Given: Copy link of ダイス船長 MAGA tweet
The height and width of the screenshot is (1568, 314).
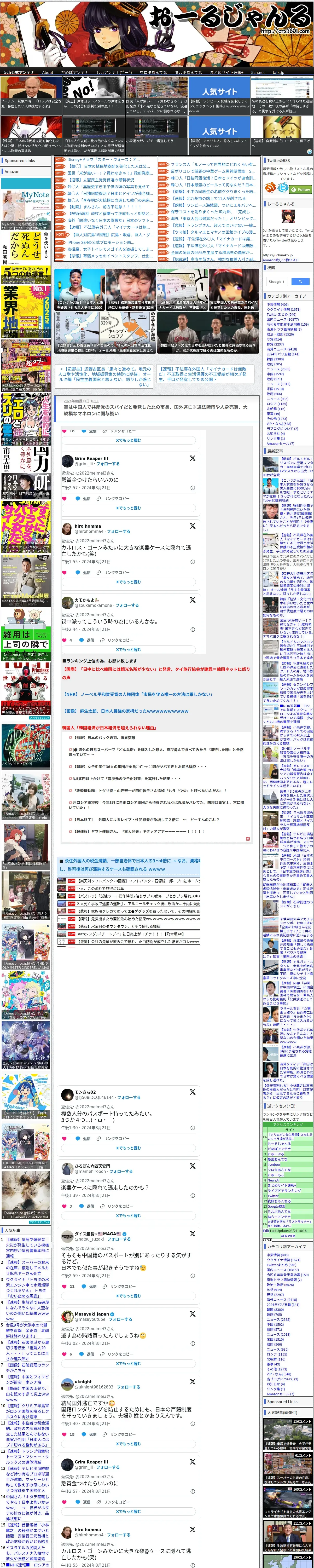Looking at the screenshot, I should coord(118,1287).
